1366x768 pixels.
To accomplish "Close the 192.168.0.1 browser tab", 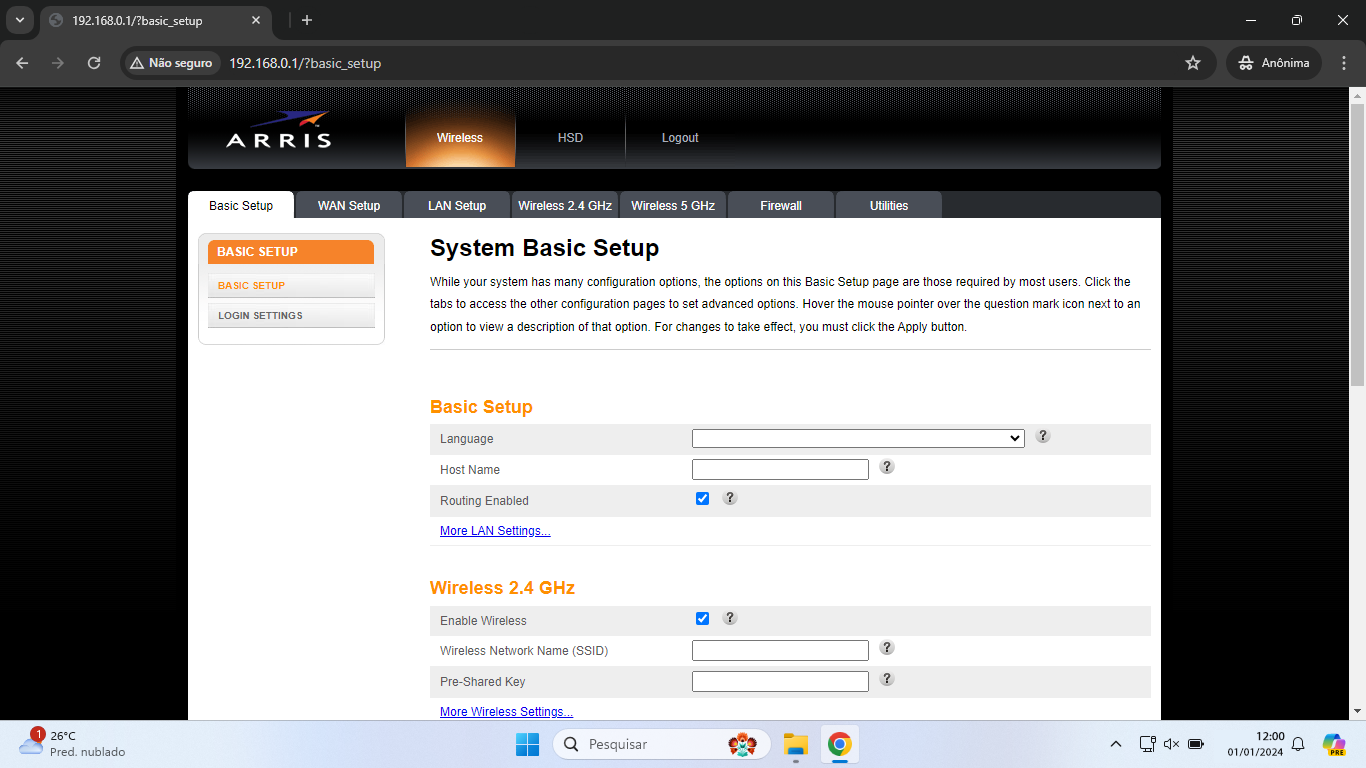I will (257, 20).
